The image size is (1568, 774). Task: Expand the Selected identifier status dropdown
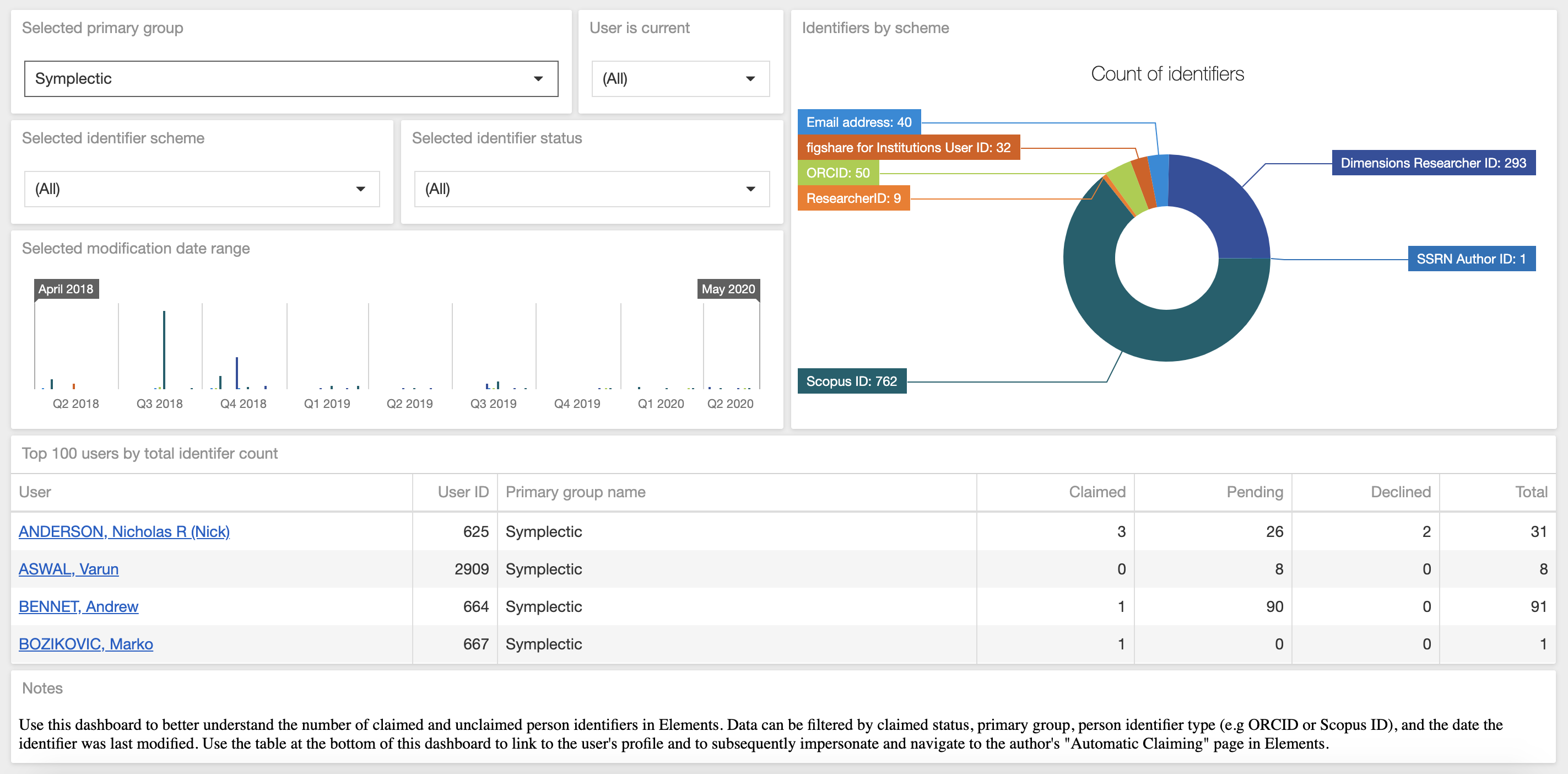tap(591, 189)
